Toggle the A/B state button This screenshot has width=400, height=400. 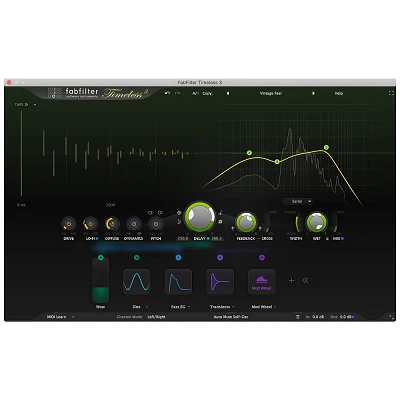coord(195,93)
